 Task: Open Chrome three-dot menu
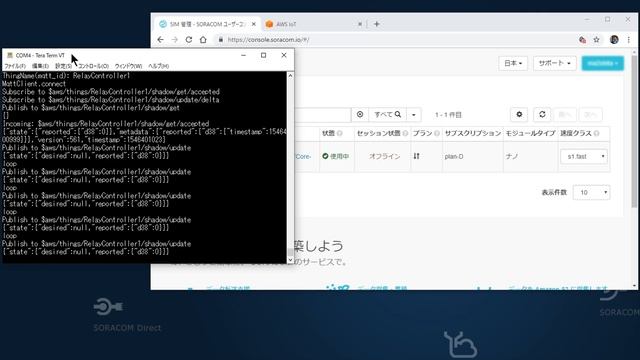[x=629, y=40]
